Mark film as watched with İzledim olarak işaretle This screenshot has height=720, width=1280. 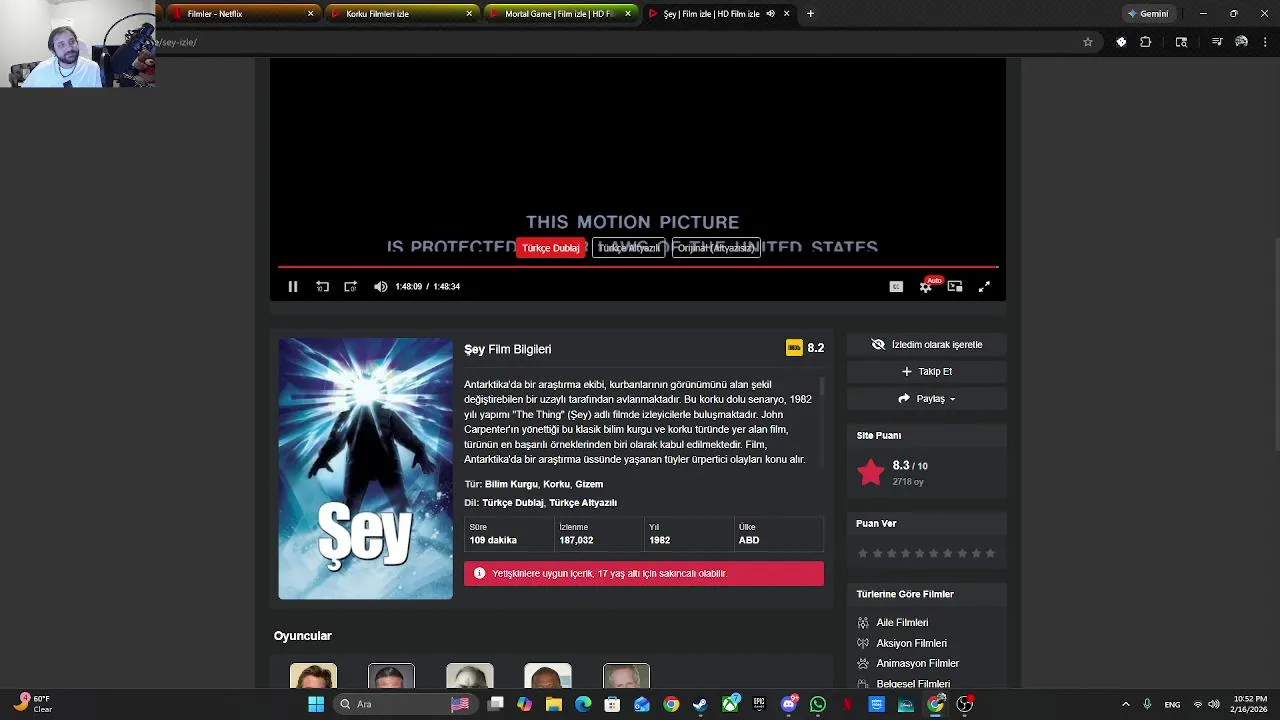[927, 344]
